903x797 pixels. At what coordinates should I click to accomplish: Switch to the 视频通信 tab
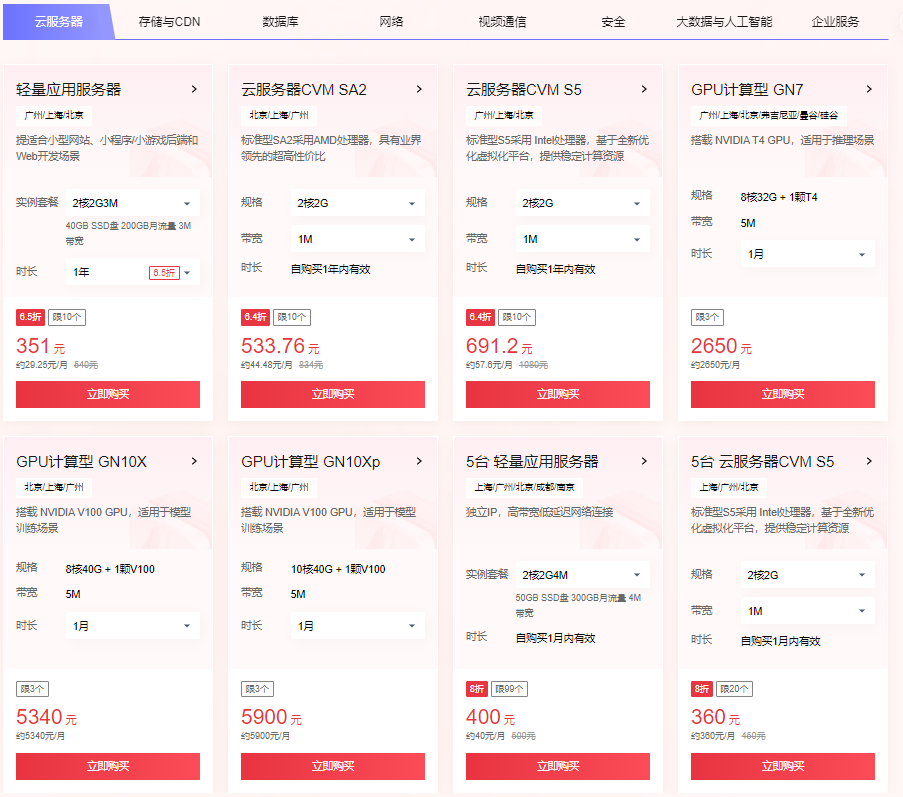pos(502,22)
